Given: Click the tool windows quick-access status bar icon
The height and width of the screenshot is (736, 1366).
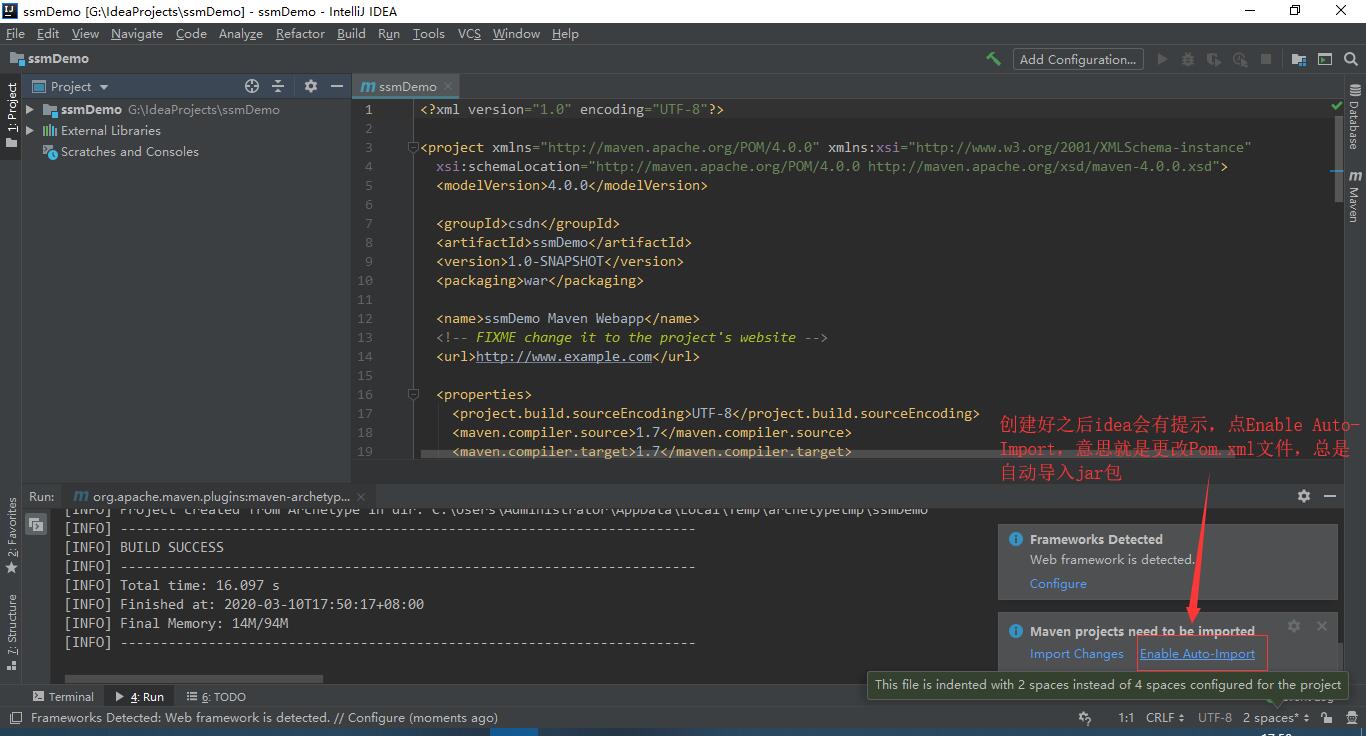Looking at the screenshot, I should tap(14, 717).
